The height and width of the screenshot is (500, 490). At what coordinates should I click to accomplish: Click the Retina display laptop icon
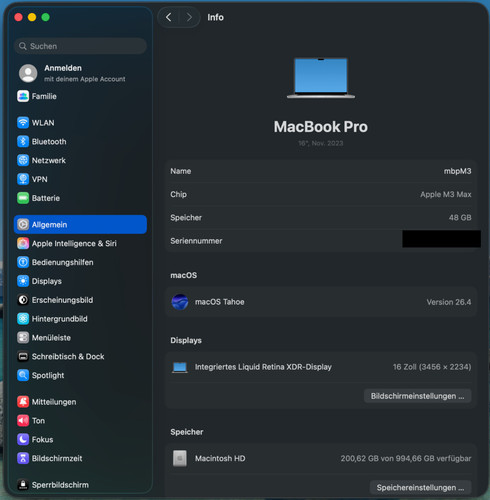[x=180, y=367]
